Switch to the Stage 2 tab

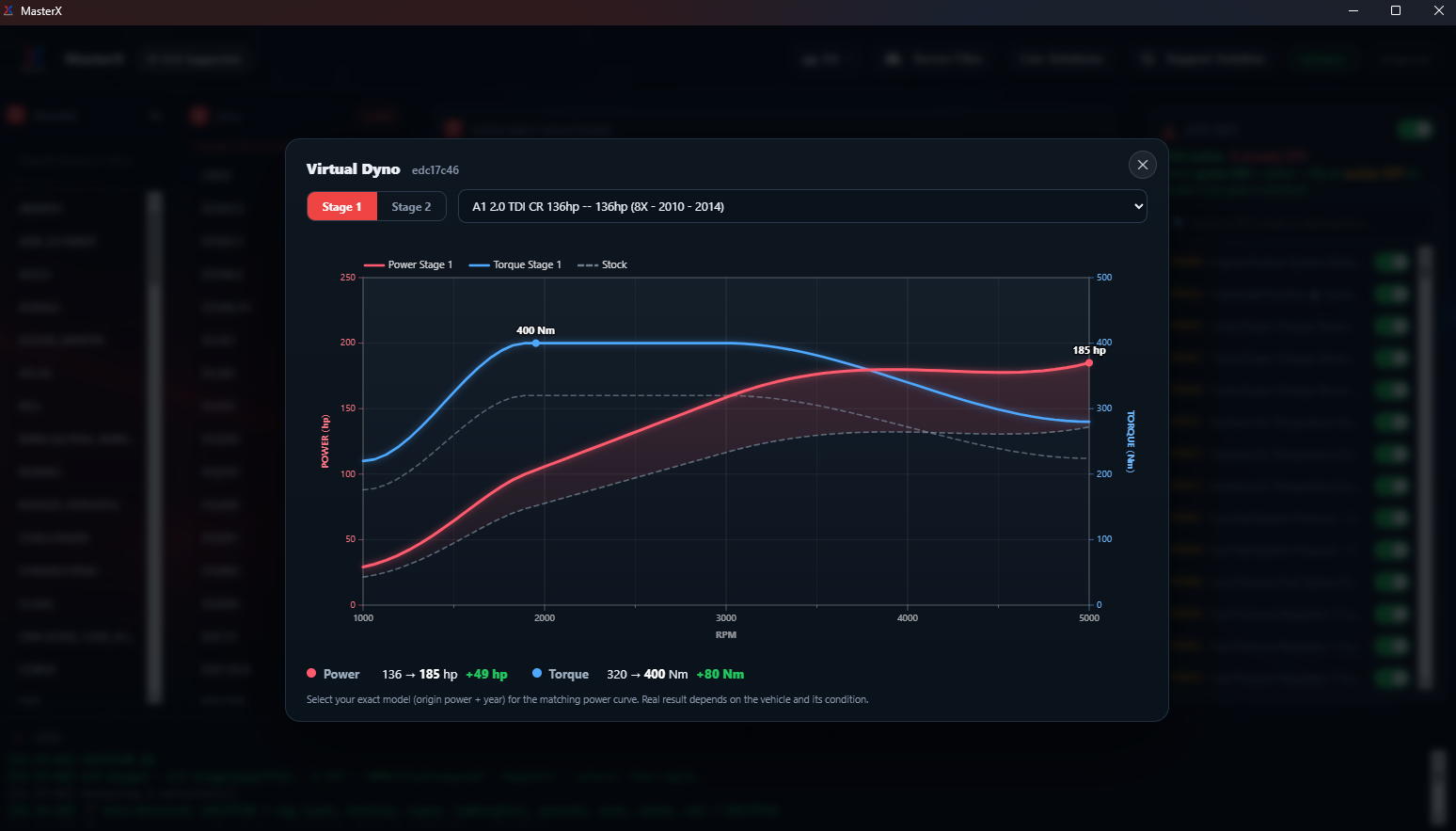click(411, 206)
